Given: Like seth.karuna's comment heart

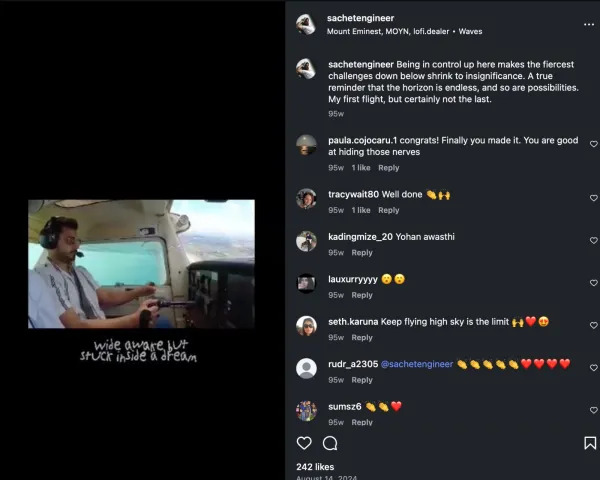Looking at the screenshot, I should [x=593, y=325].
